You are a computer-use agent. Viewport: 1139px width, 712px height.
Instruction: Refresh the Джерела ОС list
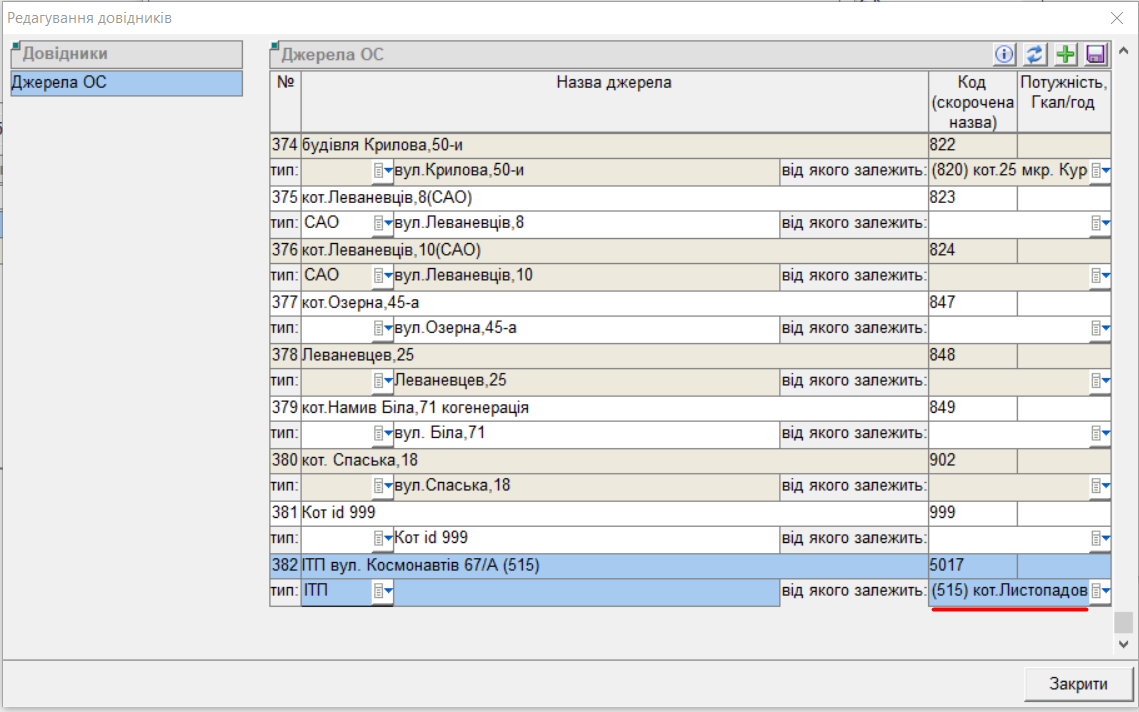point(1035,55)
